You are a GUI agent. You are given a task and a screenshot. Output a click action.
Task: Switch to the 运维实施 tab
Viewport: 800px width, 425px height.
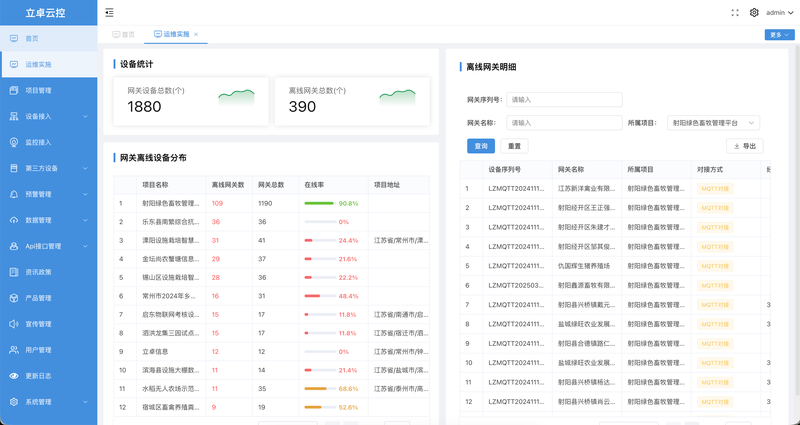(176, 34)
